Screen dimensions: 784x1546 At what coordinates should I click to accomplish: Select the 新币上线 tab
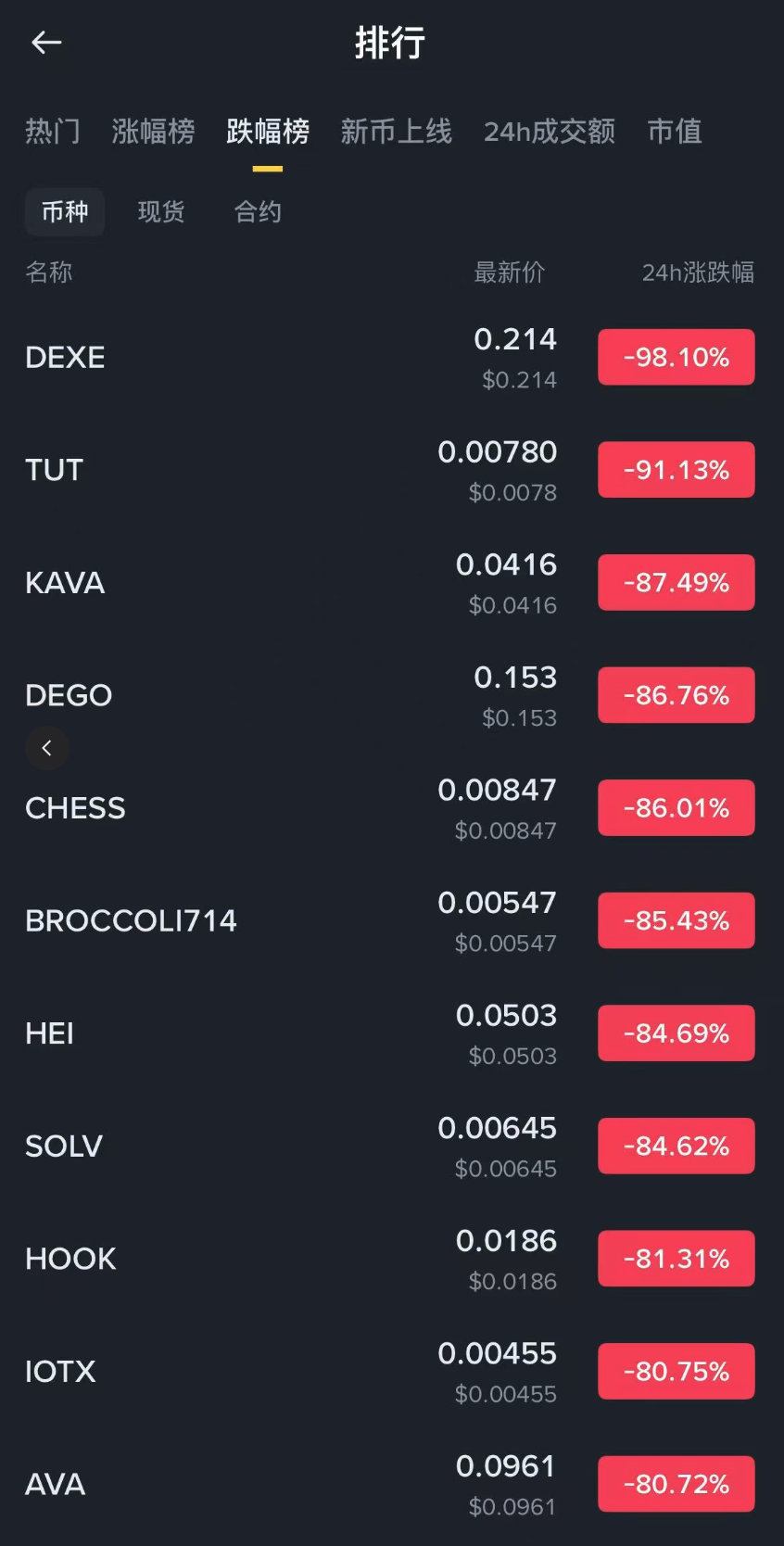tap(396, 132)
